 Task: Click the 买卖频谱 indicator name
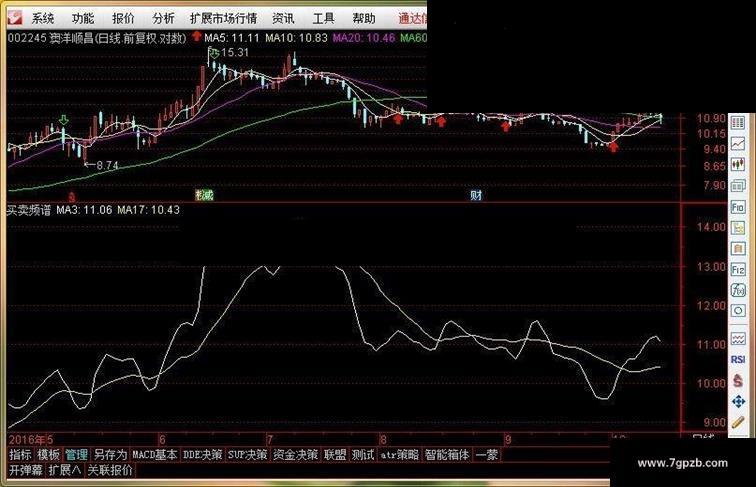tap(28, 210)
